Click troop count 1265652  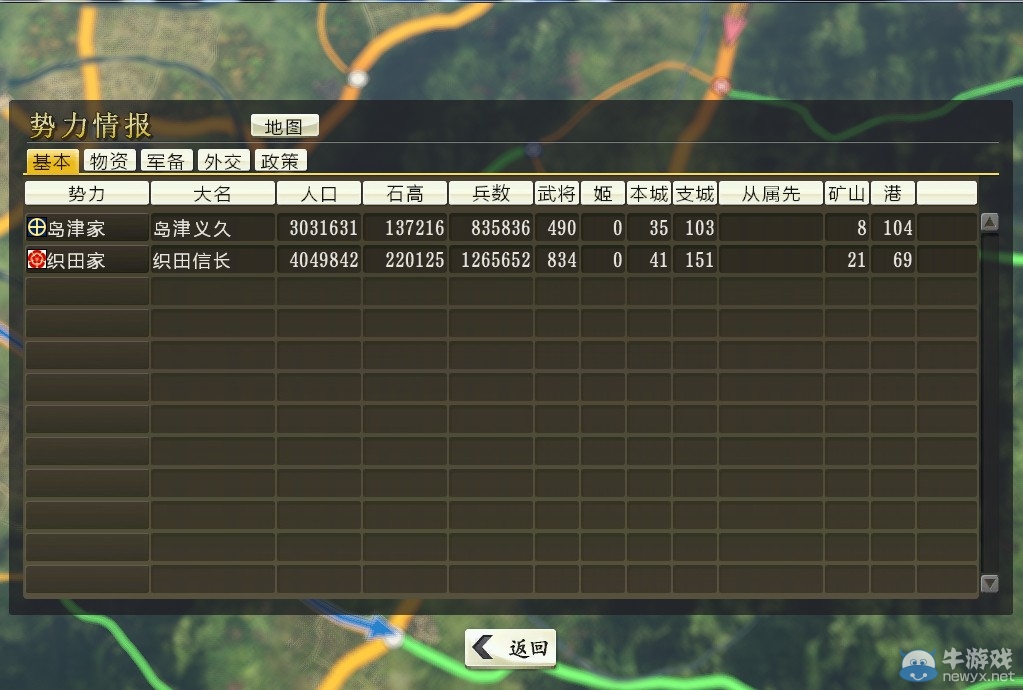[496, 260]
